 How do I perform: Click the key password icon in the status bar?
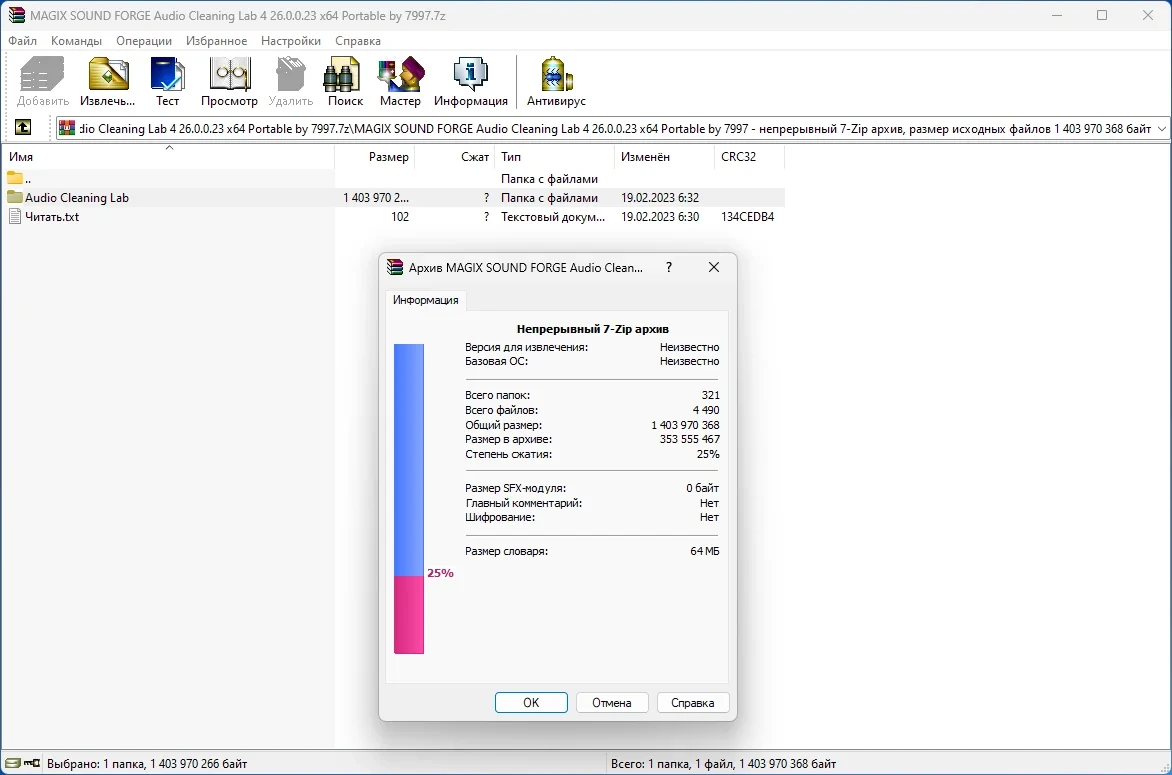(31, 763)
